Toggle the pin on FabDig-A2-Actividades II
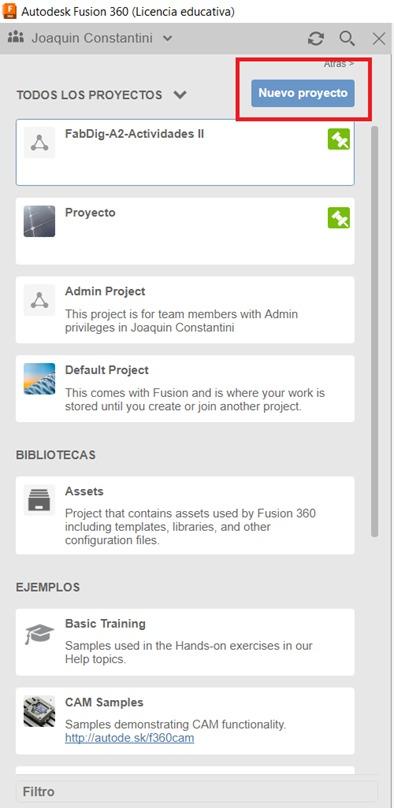This screenshot has height=808, width=394. (339, 140)
